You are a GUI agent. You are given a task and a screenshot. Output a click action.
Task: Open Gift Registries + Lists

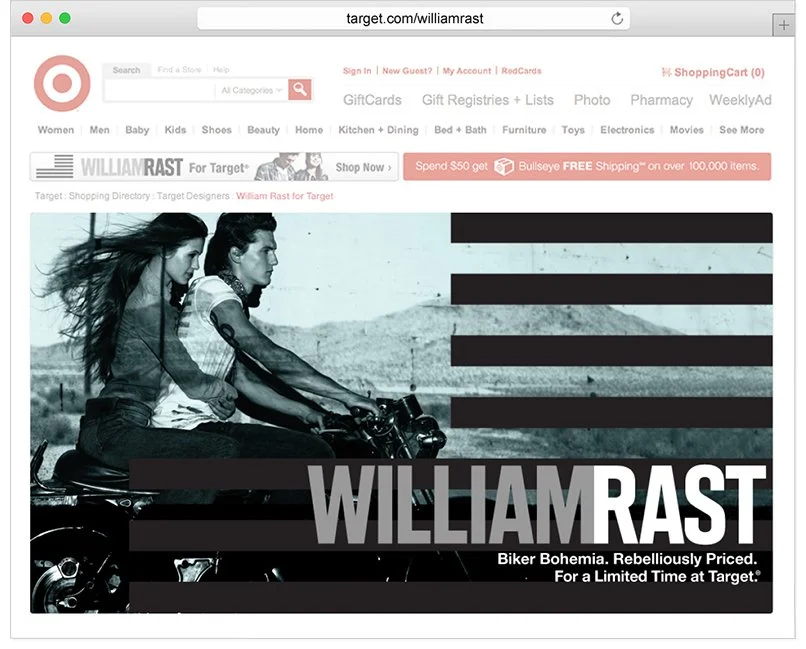click(488, 100)
